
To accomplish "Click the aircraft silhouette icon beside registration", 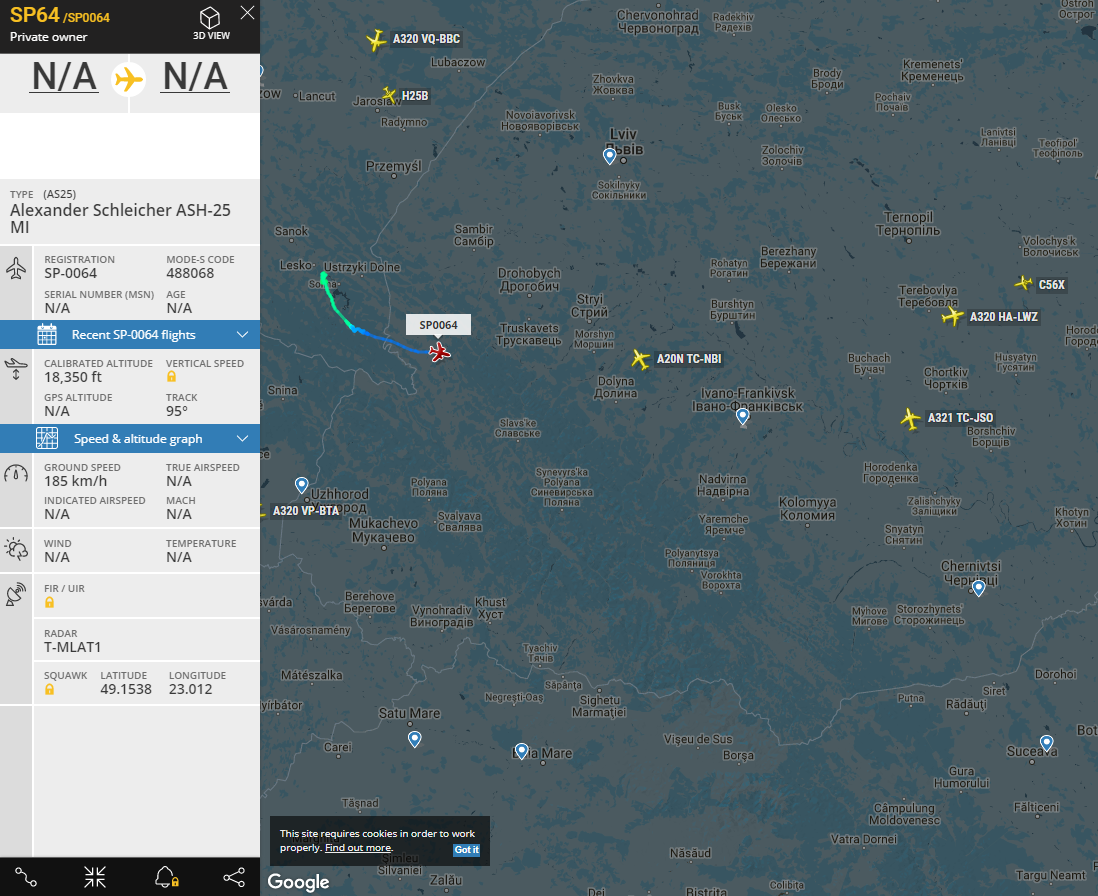I will (x=16, y=268).
